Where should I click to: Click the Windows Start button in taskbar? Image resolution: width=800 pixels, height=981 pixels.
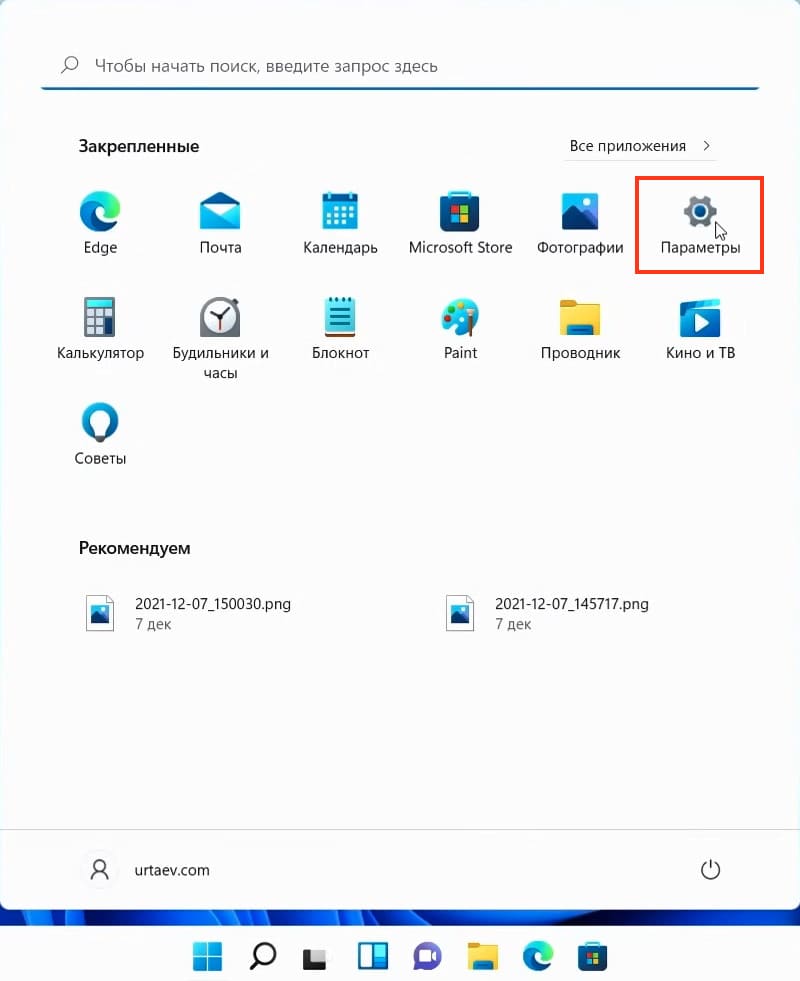click(207, 956)
